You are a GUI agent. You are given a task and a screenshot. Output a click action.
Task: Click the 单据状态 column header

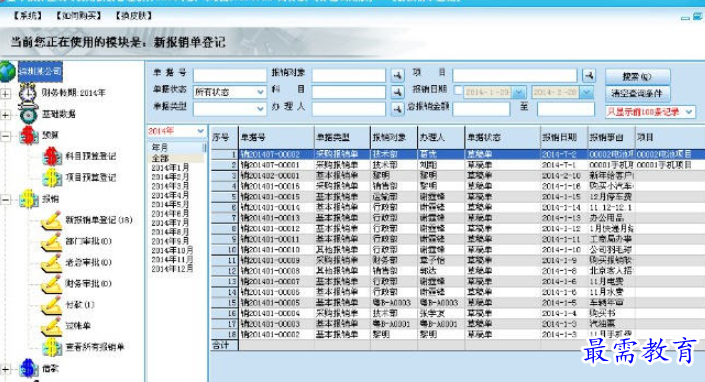(502, 138)
